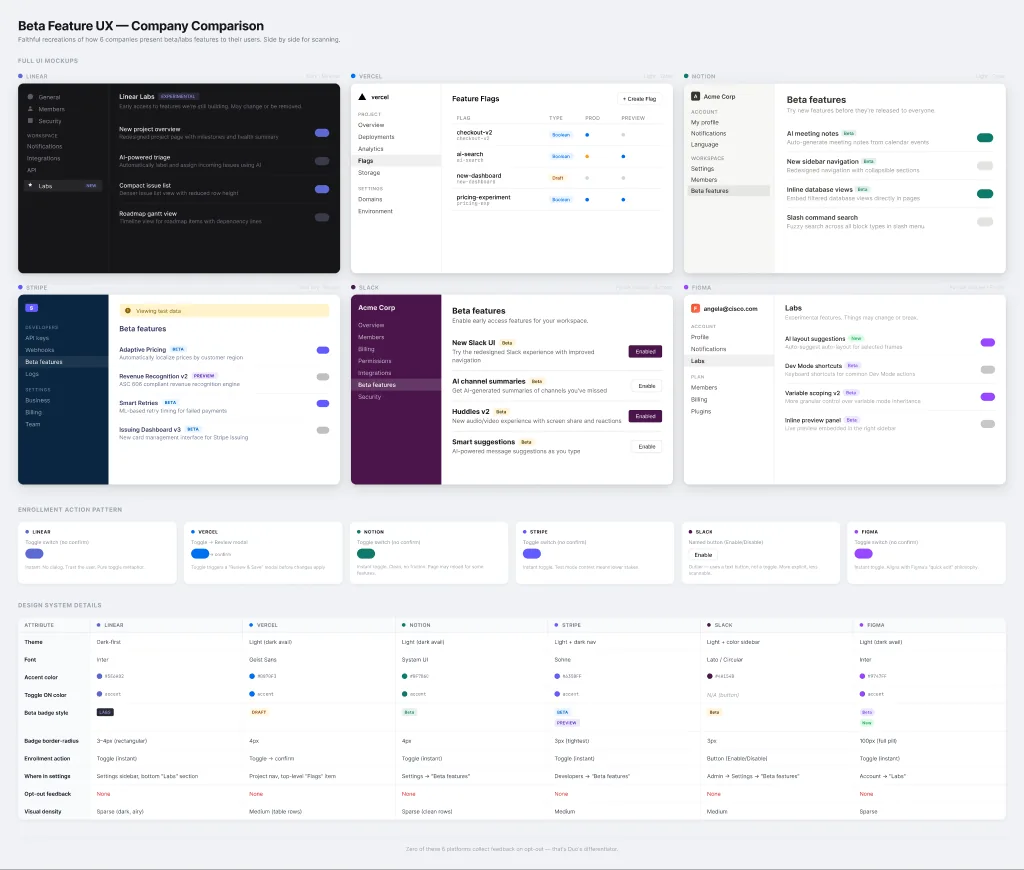The width and height of the screenshot is (1024, 870).
Task: Click Vercel blue toggle in enrollment card
Action: tap(200, 554)
